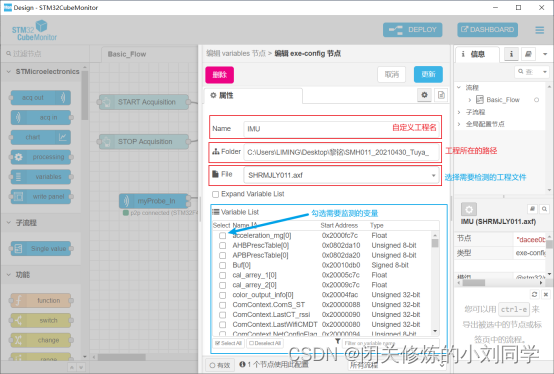Click the variables palette node

tap(41, 177)
